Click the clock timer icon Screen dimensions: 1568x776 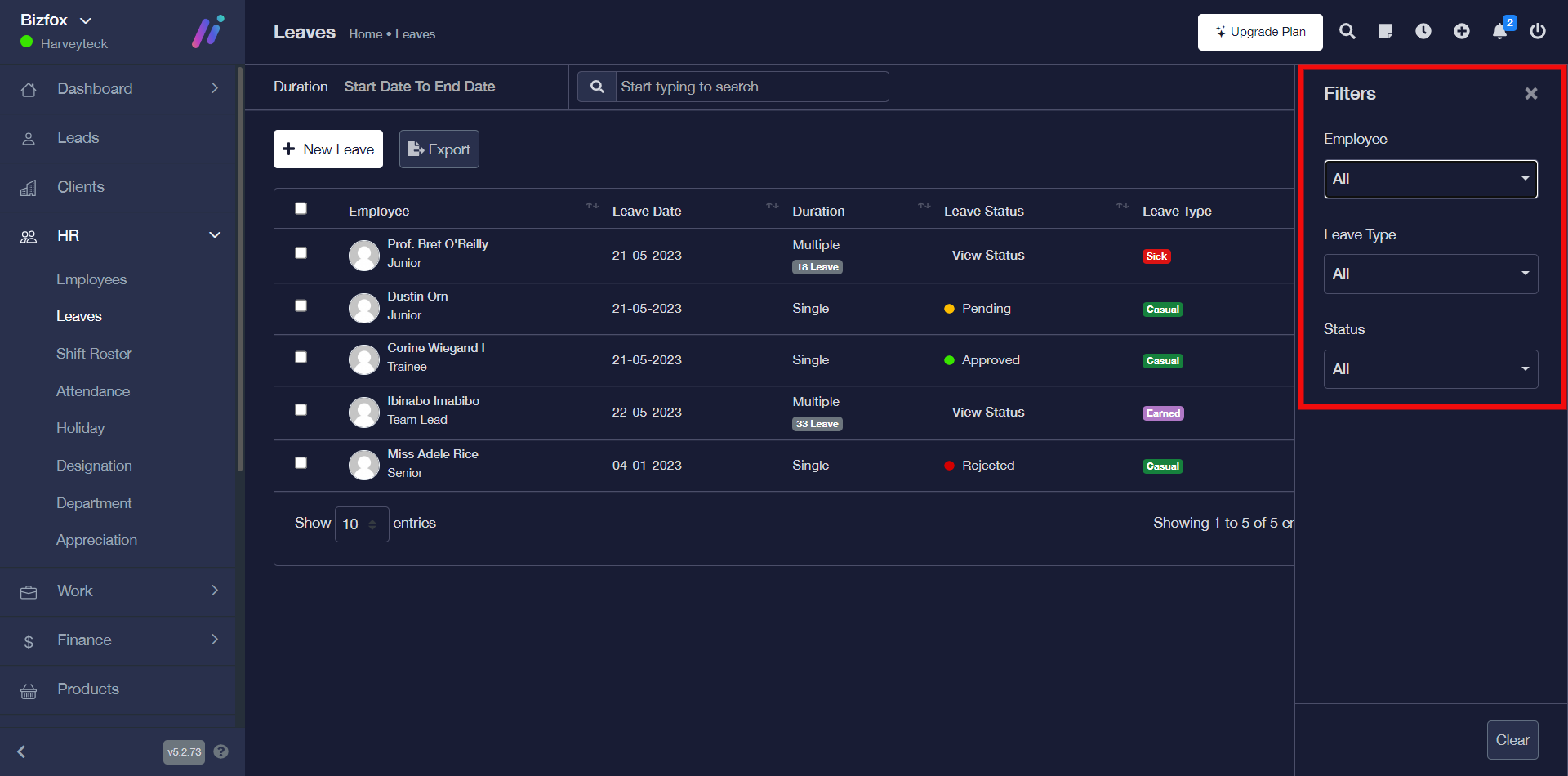tap(1423, 32)
